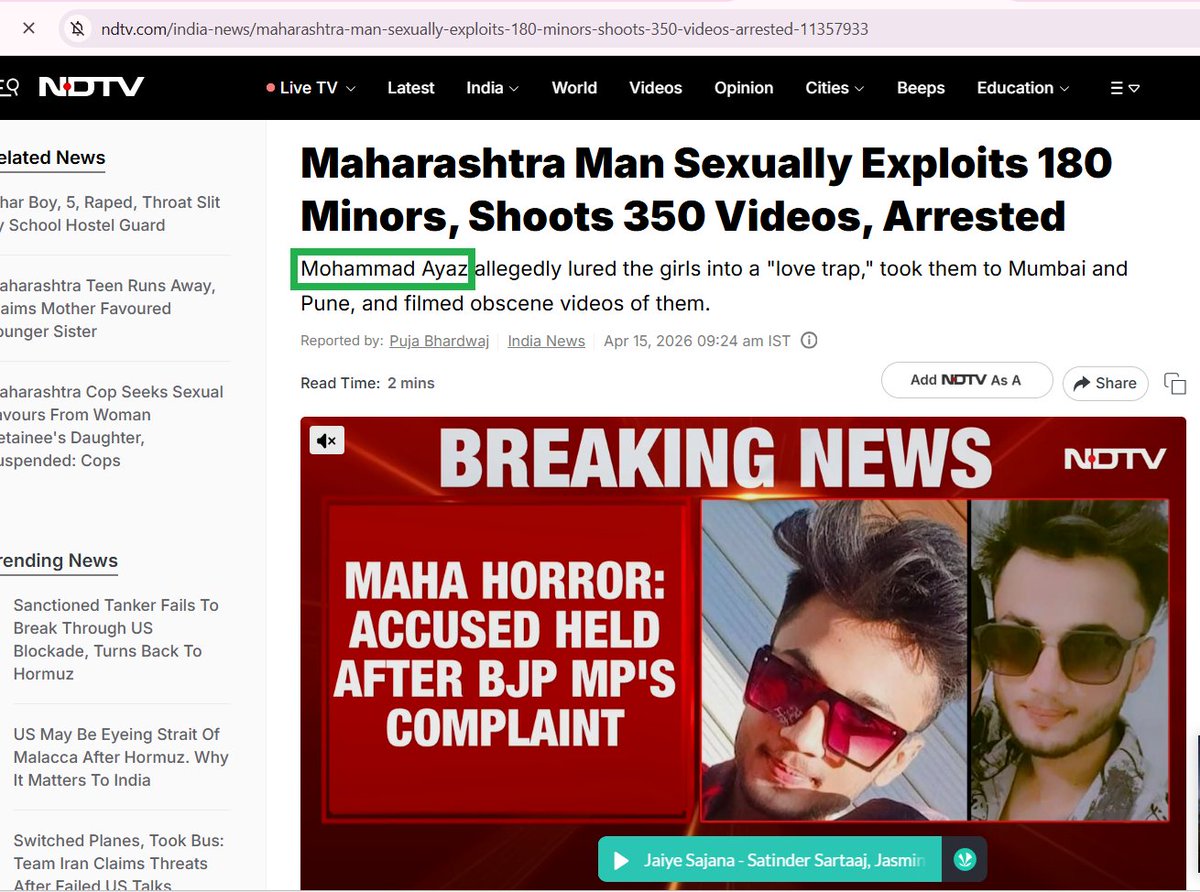Open 'Cop Seeks Sexual Favours' related story
Viewport: 1200px width, 892px height.
pos(111,426)
